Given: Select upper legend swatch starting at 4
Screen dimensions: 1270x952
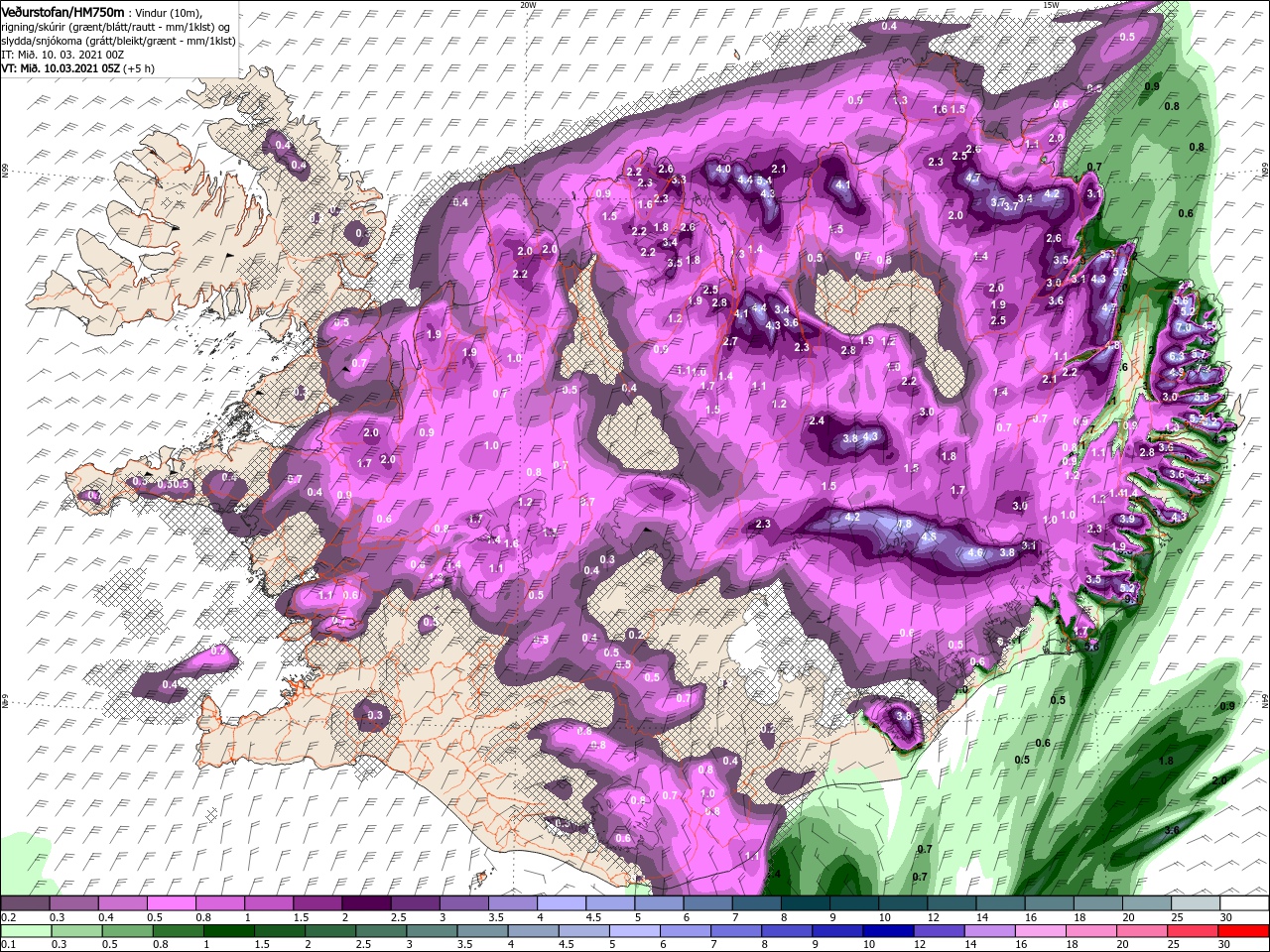Looking at the screenshot, I should coord(562,904).
